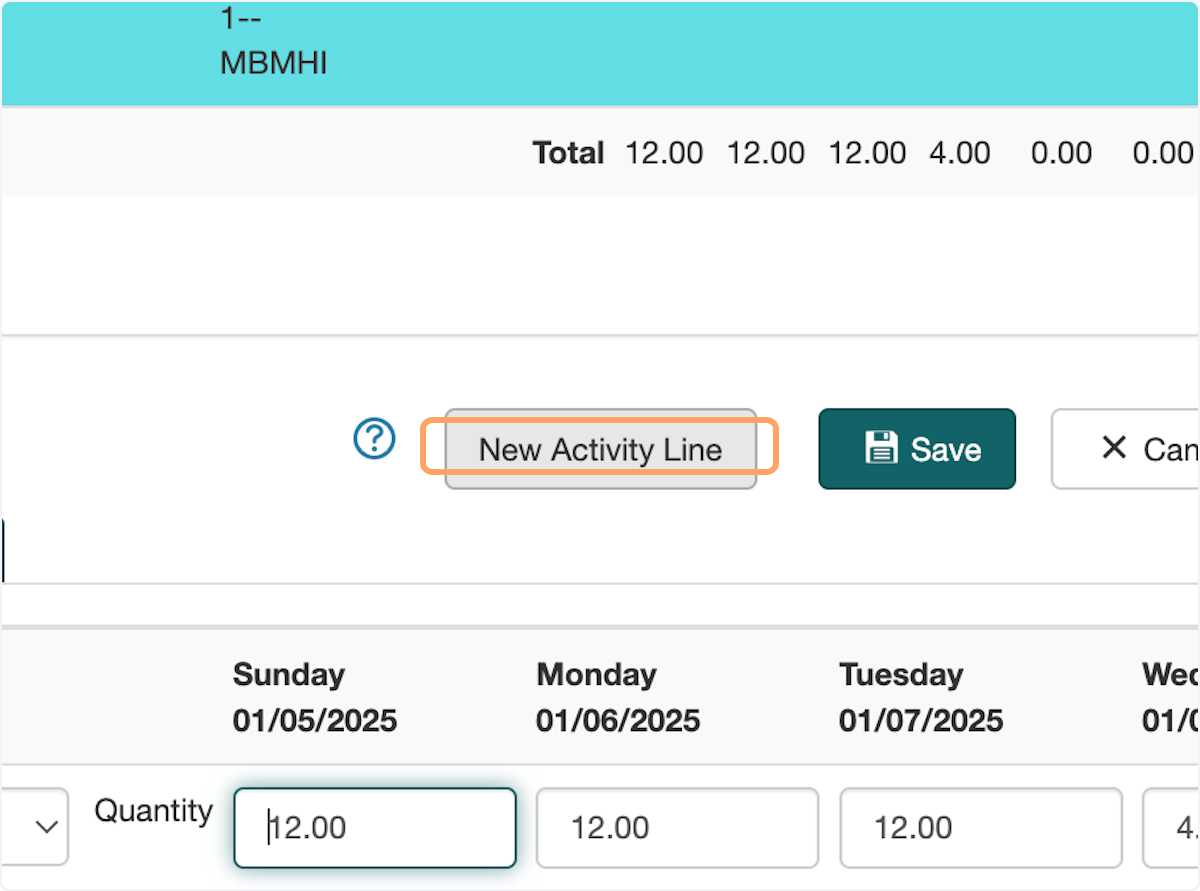Click the X icon inside Cancel button

1113,448
